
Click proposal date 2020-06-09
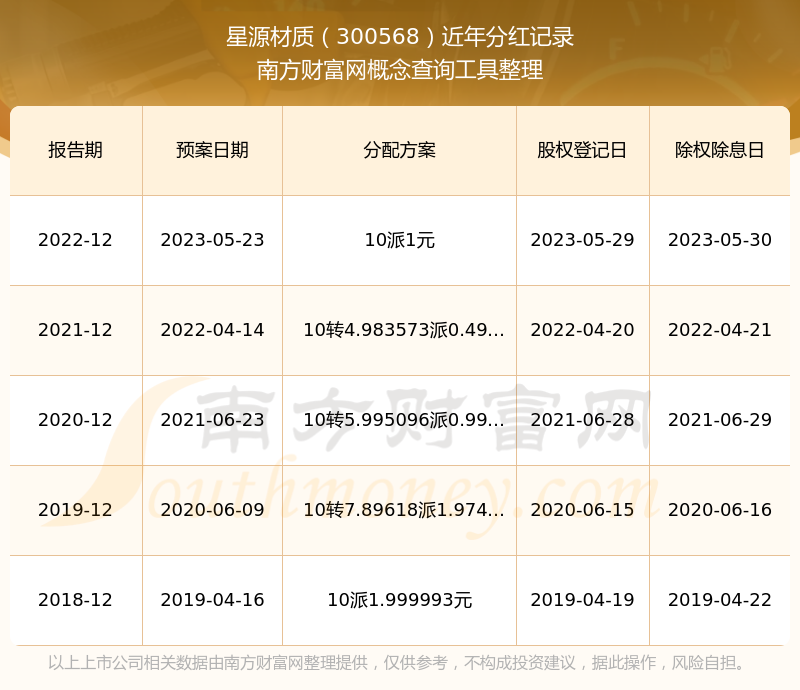click(x=212, y=509)
